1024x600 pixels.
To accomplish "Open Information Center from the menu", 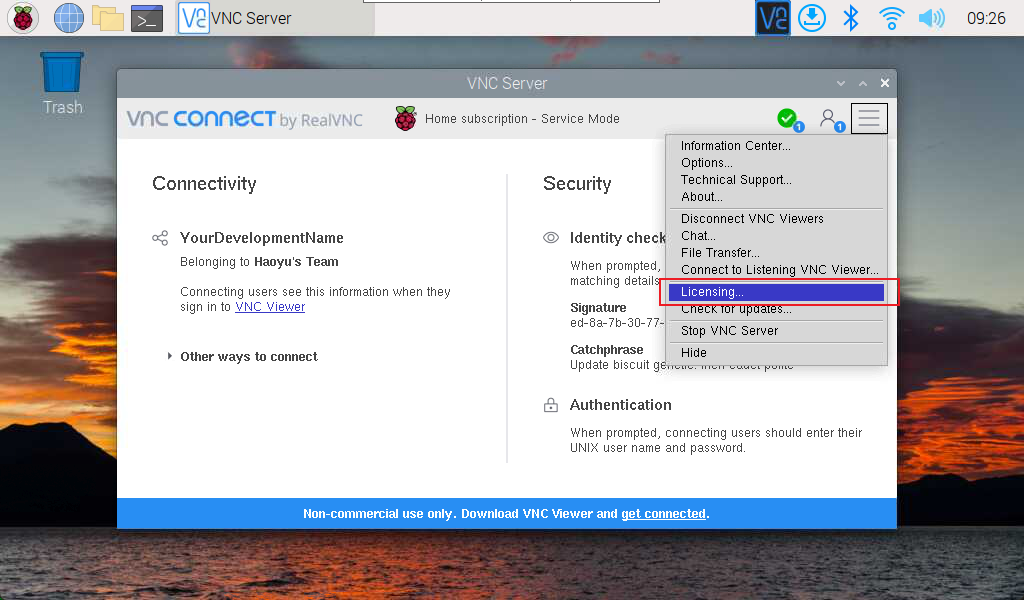I will 776,146.
